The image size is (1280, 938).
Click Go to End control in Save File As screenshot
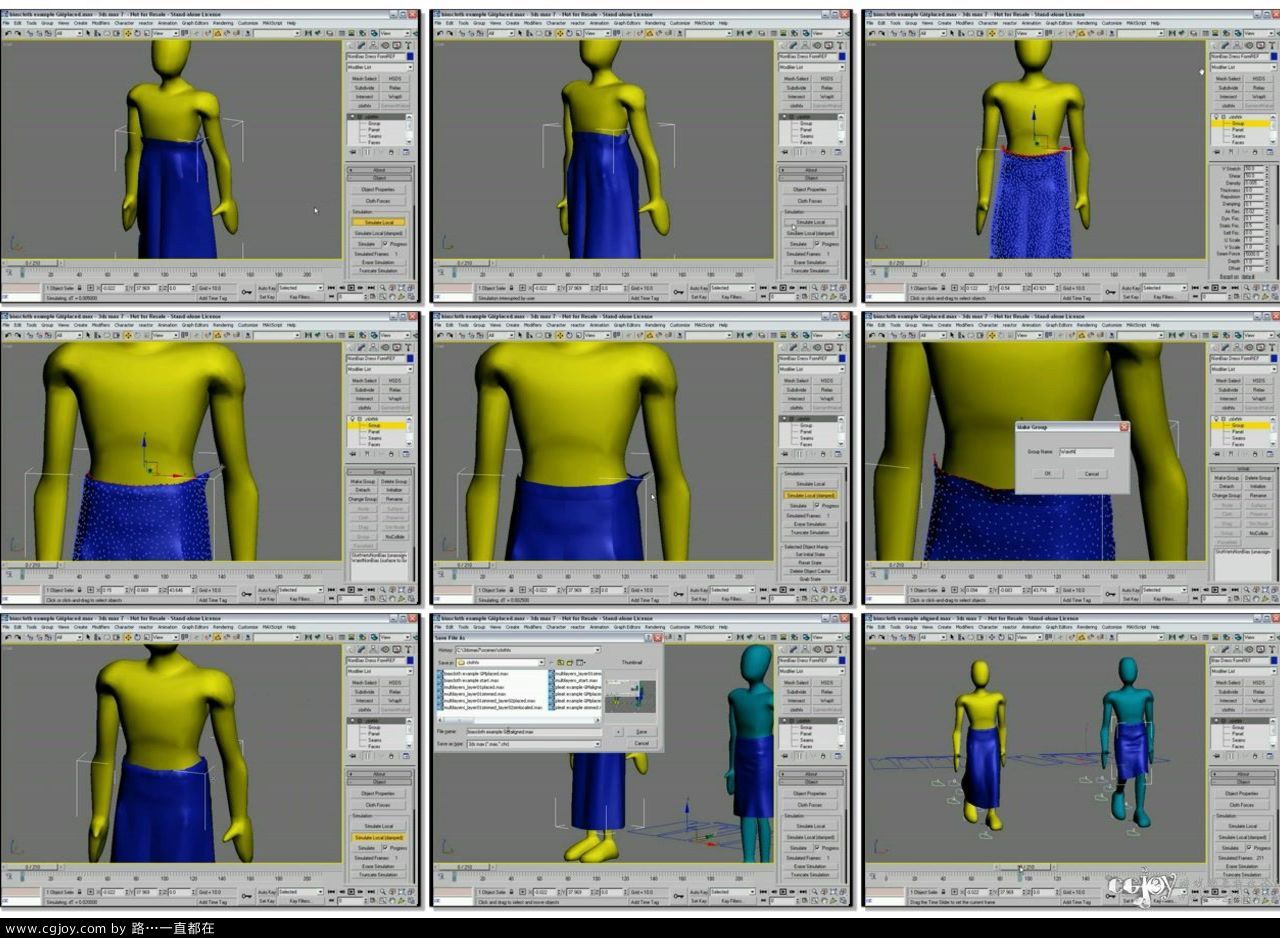(803, 892)
